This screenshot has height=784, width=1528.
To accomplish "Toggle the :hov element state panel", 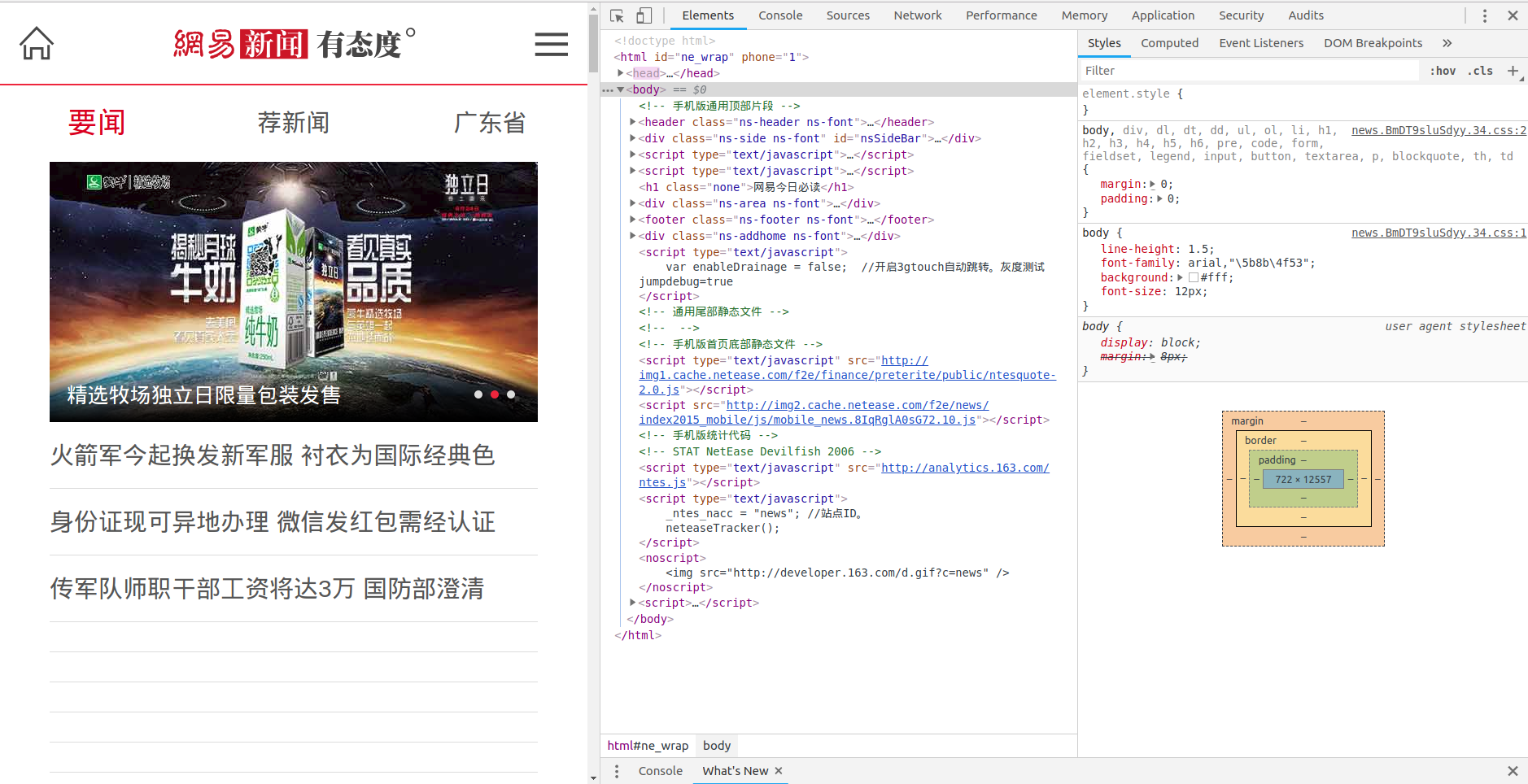I will tap(1443, 71).
